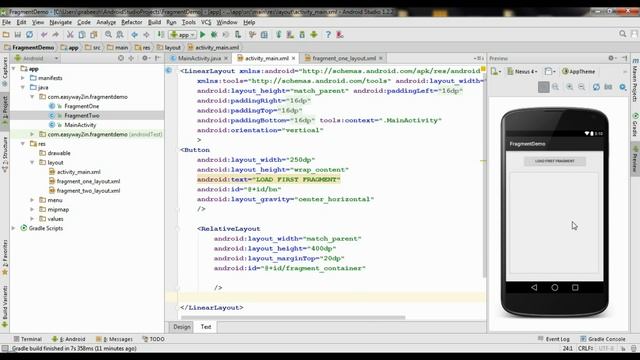Expand the values folder node
This screenshot has width=640, height=360.
tap(32, 219)
